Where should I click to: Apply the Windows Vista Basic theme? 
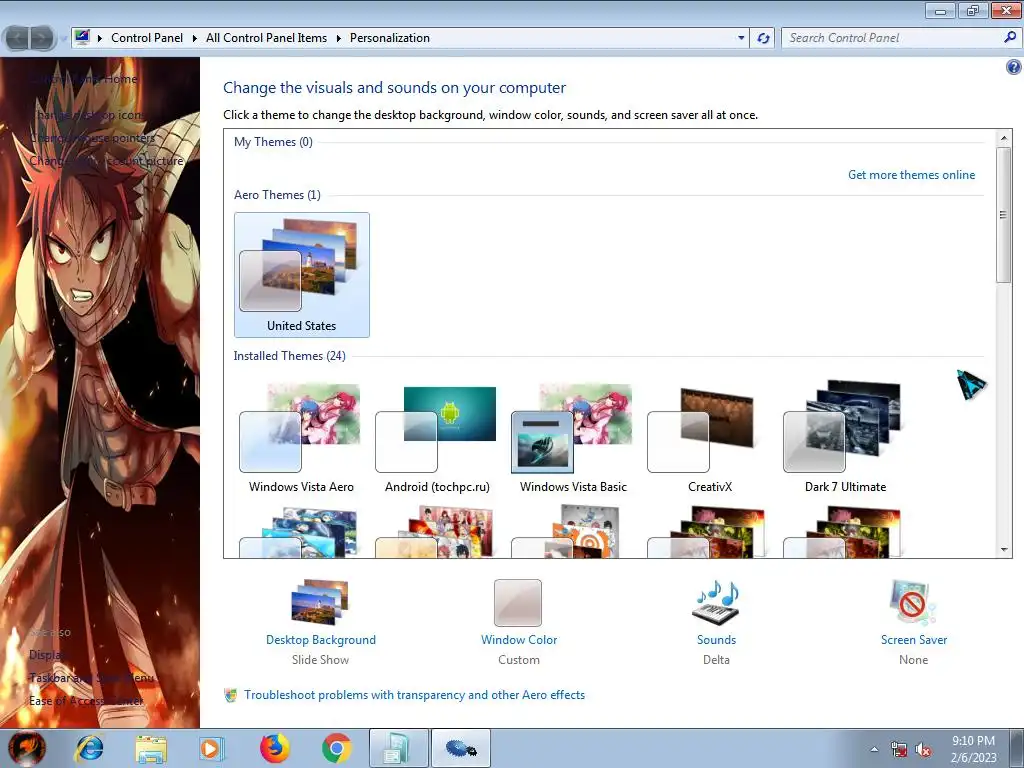tap(573, 438)
